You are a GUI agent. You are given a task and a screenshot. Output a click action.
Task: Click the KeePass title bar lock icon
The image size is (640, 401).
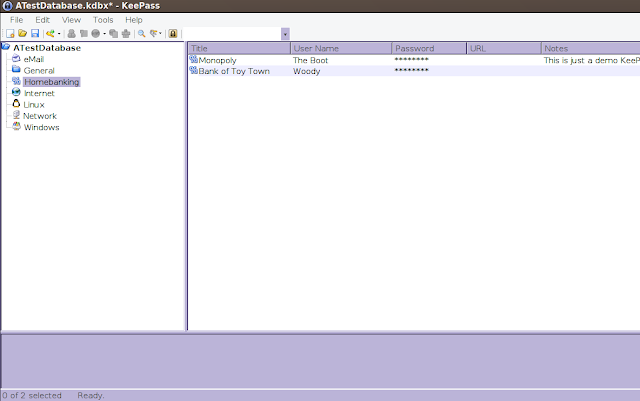click(x=7, y=6)
